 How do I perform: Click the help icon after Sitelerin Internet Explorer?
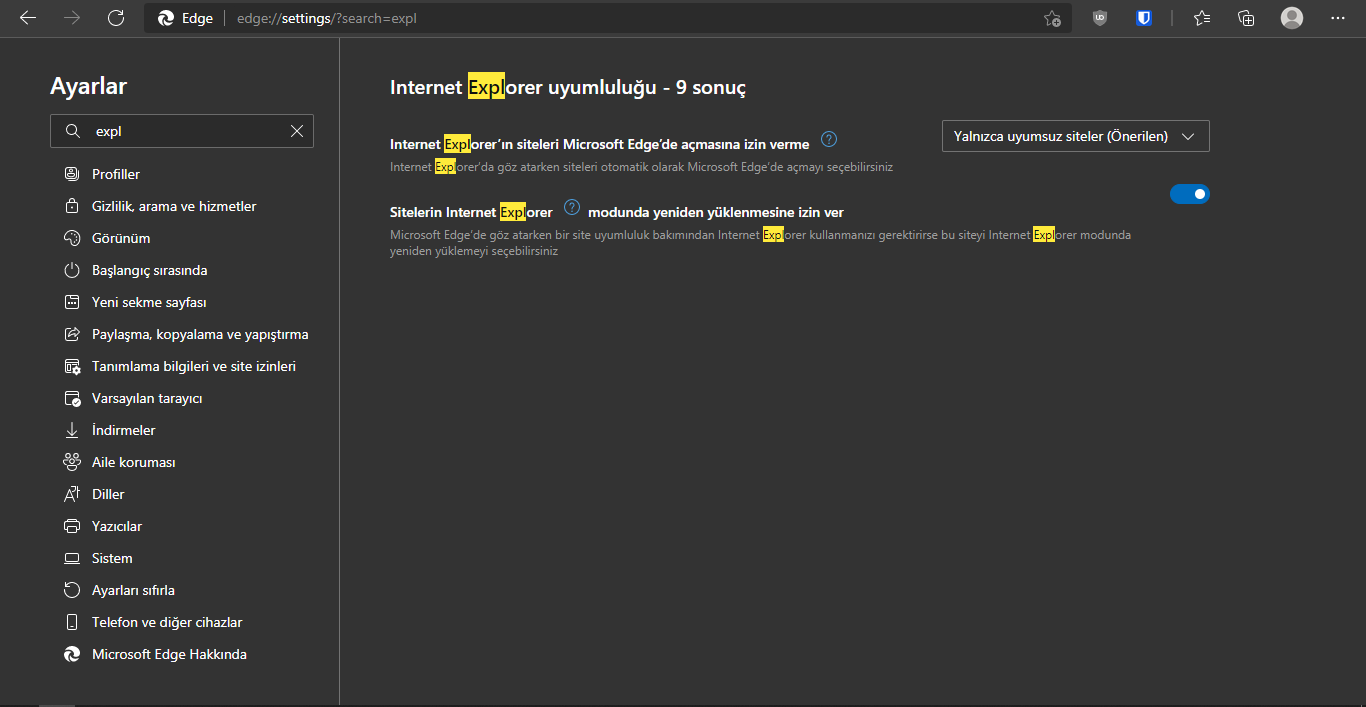point(571,207)
